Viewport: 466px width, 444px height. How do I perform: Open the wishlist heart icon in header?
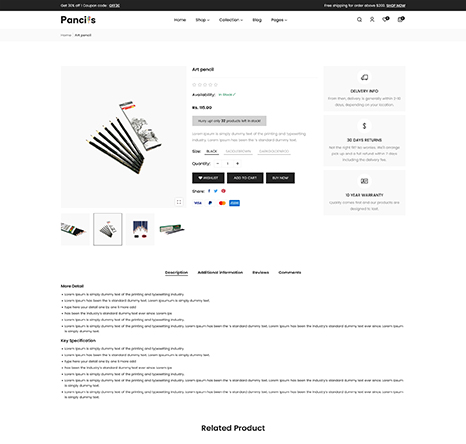(x=385, y=19)
